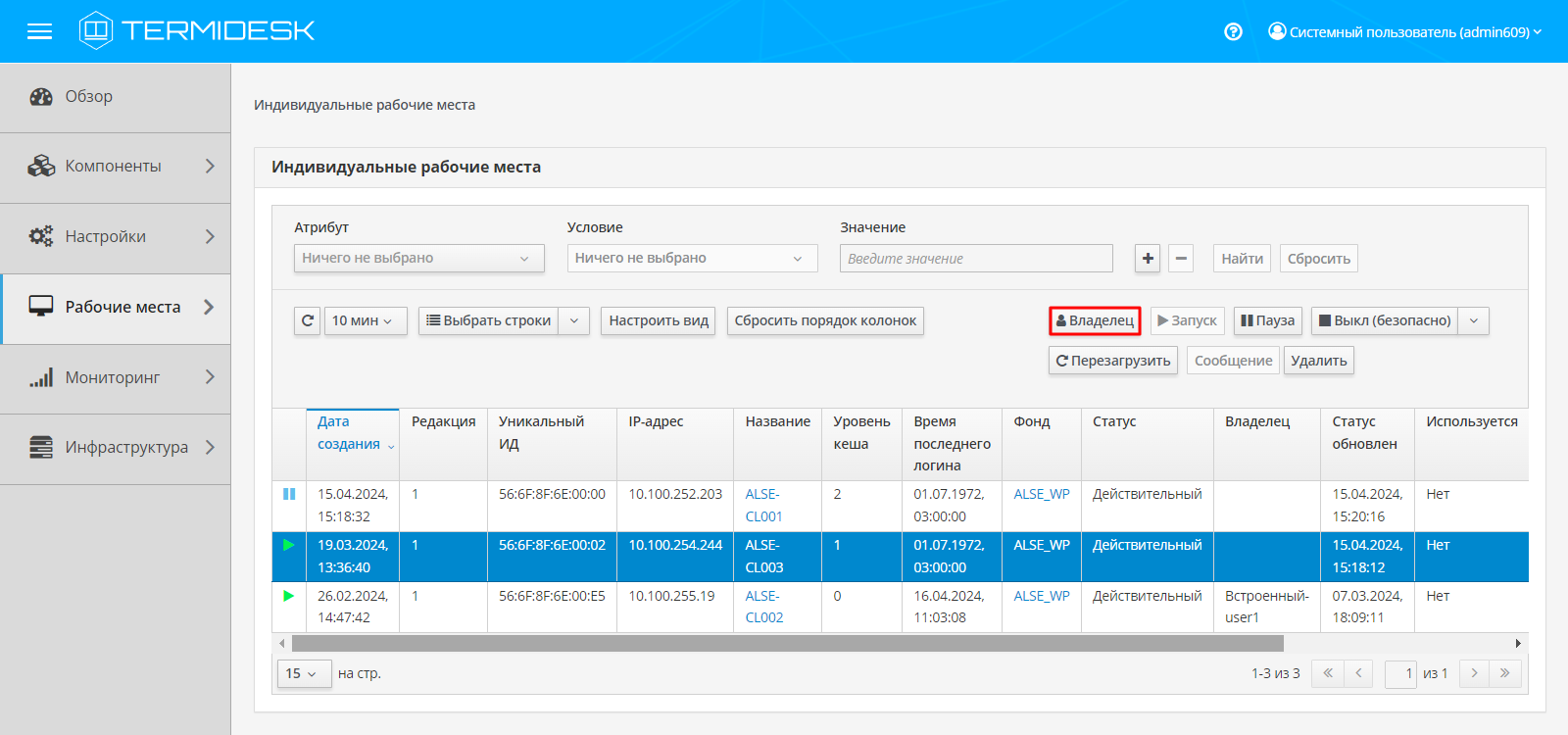
Task: Go to the first page of results
Action: pyautogui.click(x=1328, y=673)
